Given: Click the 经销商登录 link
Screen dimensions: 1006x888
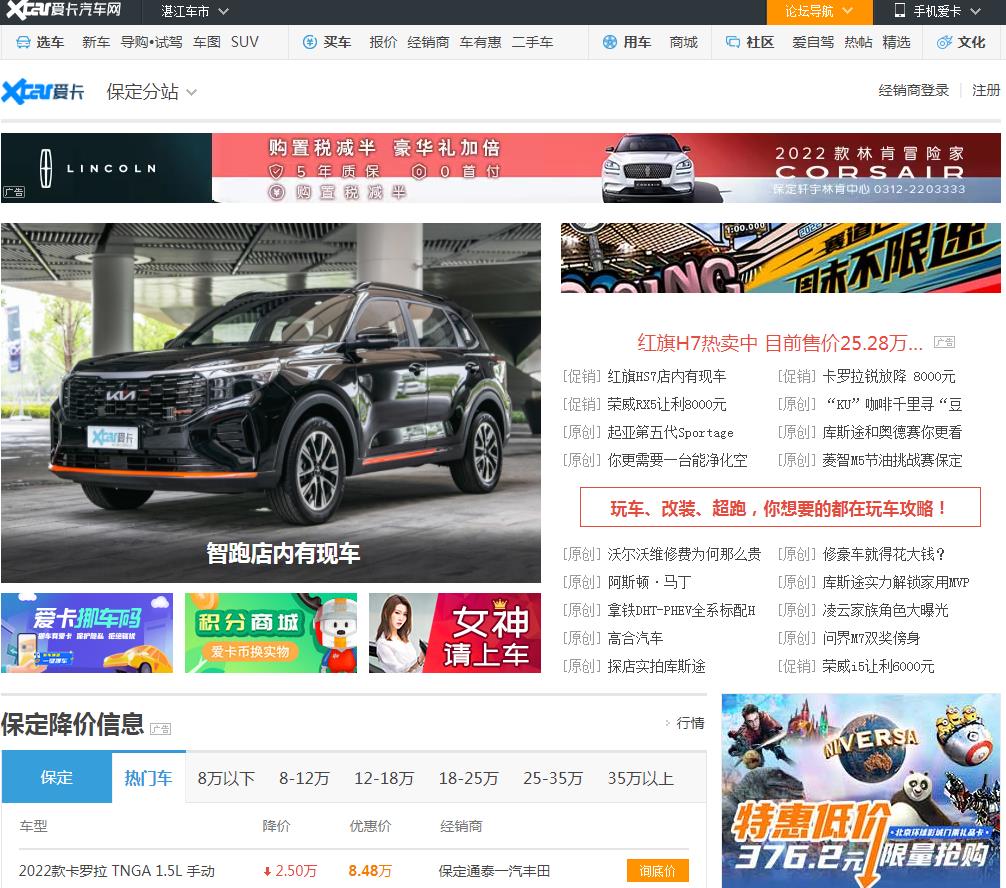Looking at the screenshot, I should coord(914,90).
